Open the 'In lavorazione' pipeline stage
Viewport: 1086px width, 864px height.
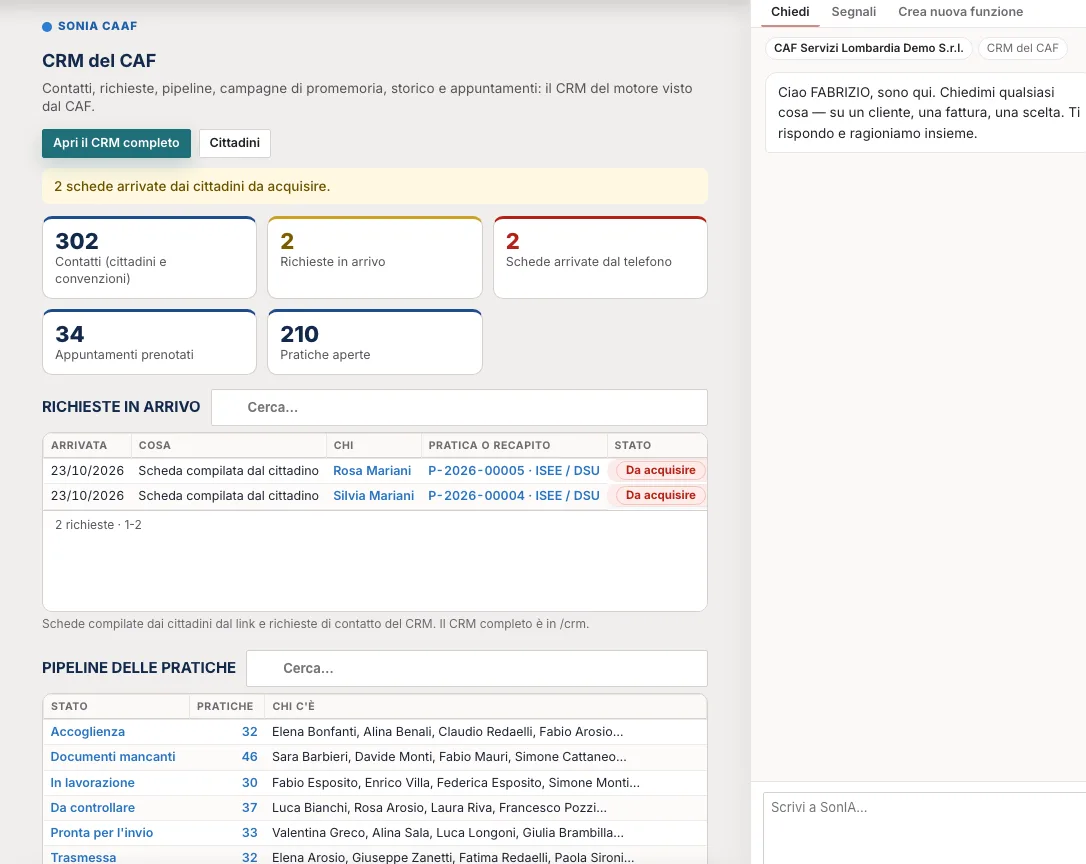[93, 782]
